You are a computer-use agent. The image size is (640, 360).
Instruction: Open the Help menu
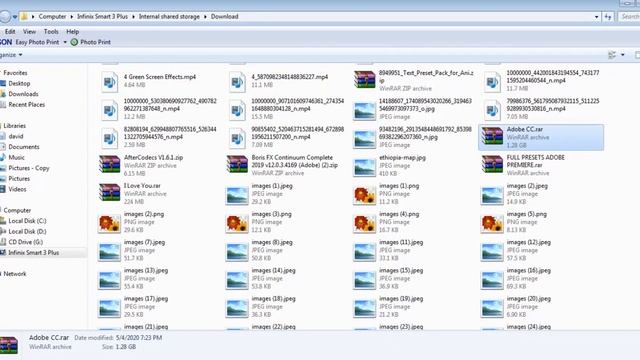73,31
